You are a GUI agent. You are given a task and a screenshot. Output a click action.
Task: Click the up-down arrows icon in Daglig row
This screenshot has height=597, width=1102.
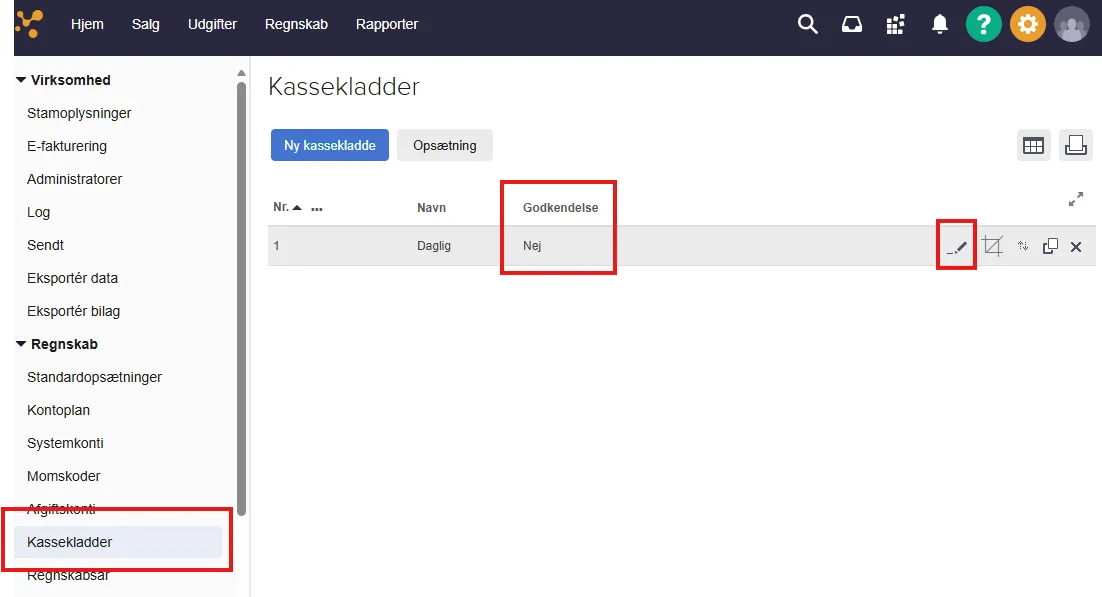pos(1023,246)
